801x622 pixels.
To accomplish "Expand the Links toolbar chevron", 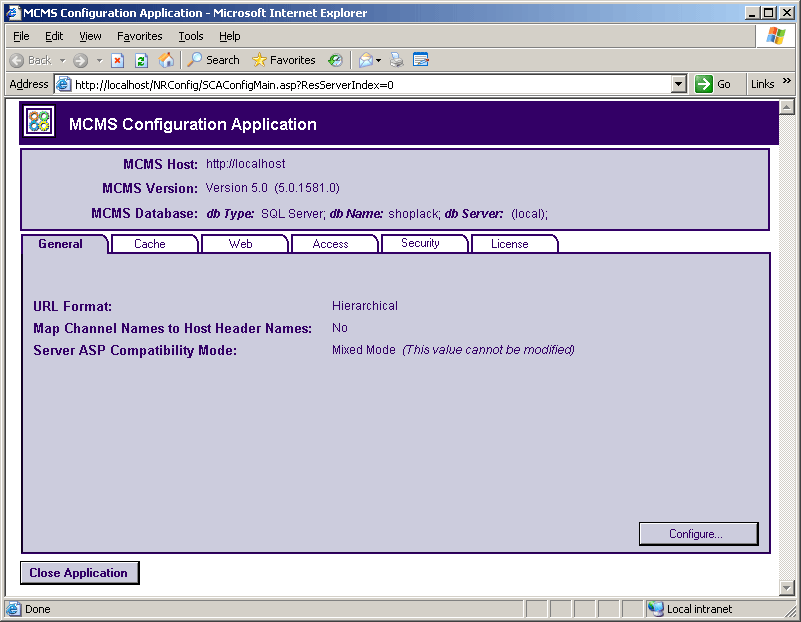I will (787, 81).
